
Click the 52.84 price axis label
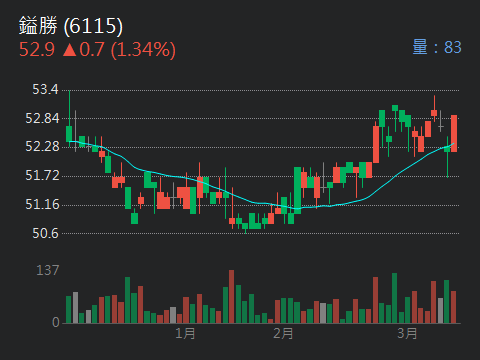pyautogui.click(x=42, y=118)
